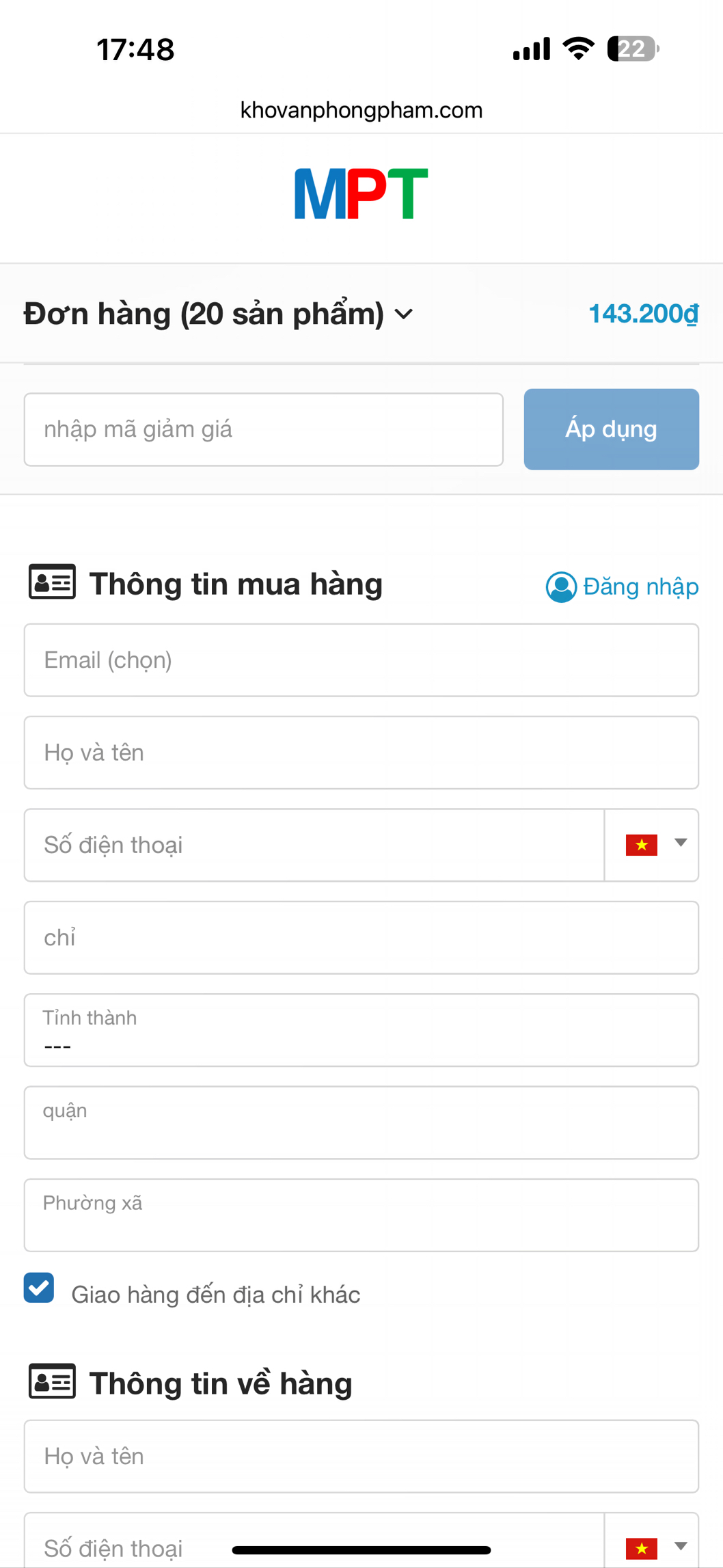Focus the nhập mã giảm giá field
The image size is (723, 1568).
[263, 429]
